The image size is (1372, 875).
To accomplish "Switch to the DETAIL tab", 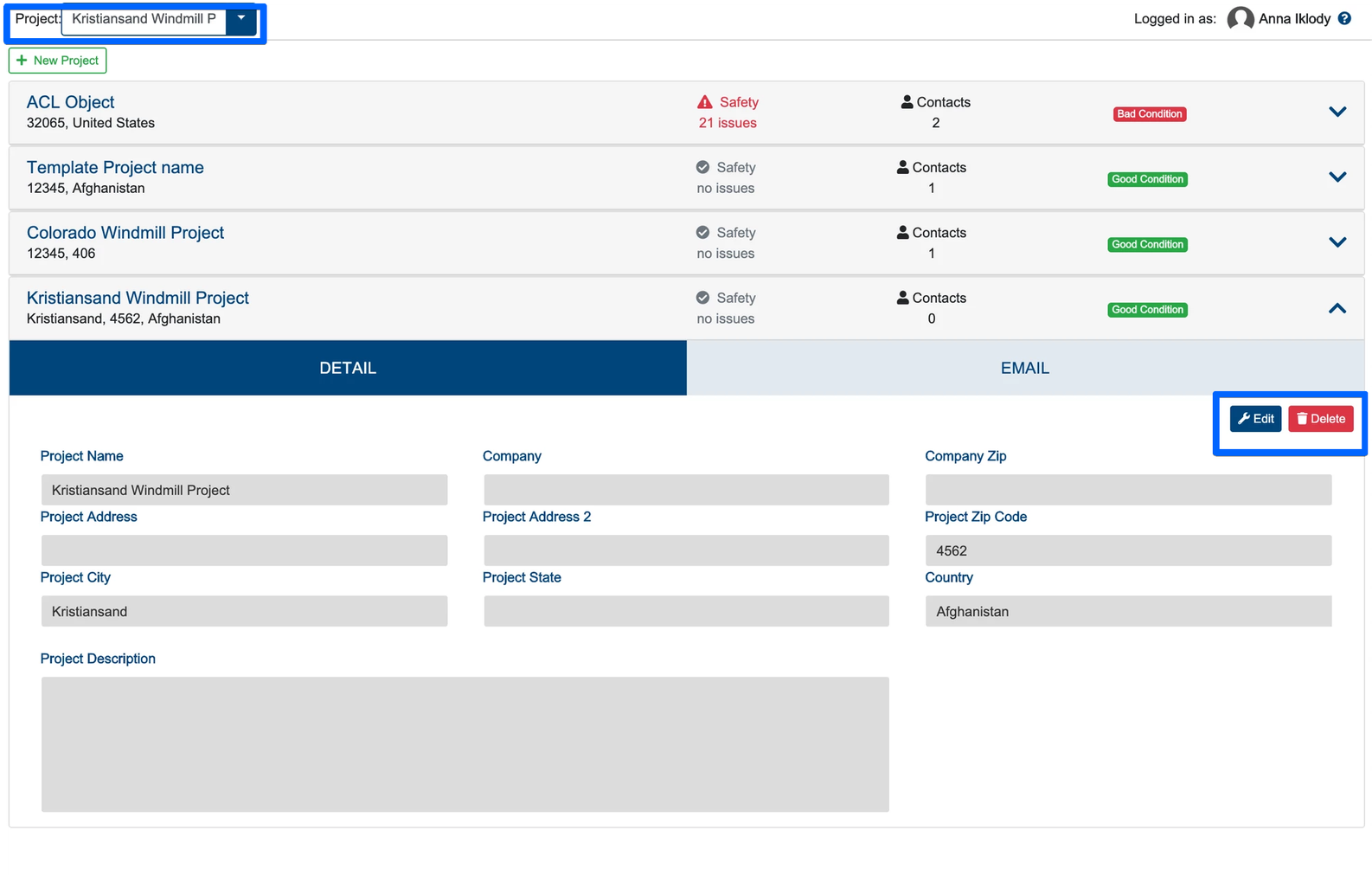I will (x=348, y=368).
